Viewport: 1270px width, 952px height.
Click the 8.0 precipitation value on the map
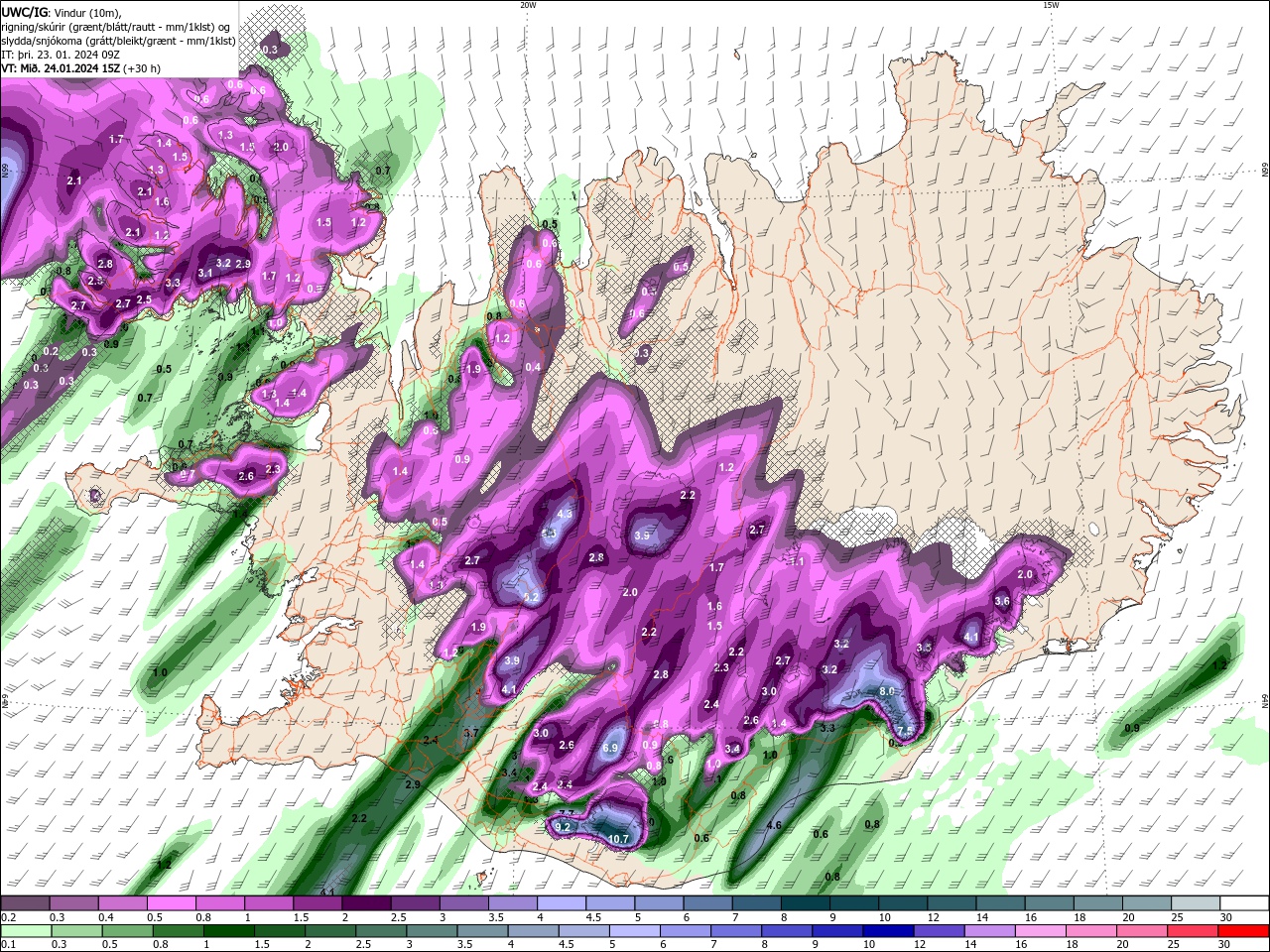click(887, 691)
